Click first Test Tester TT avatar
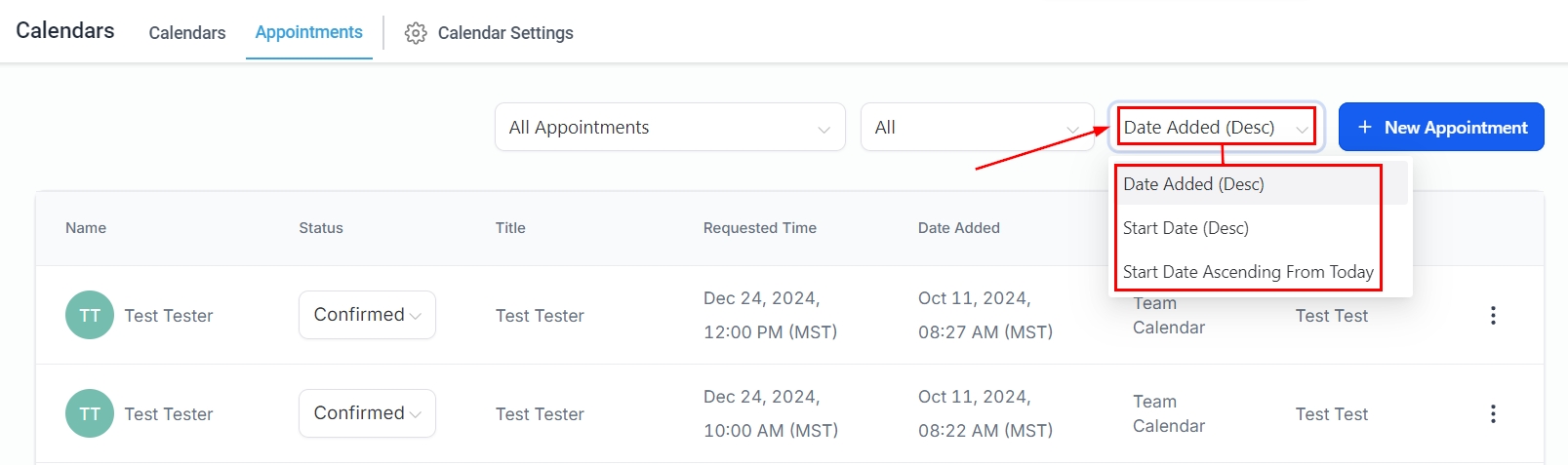 point(90,315)
